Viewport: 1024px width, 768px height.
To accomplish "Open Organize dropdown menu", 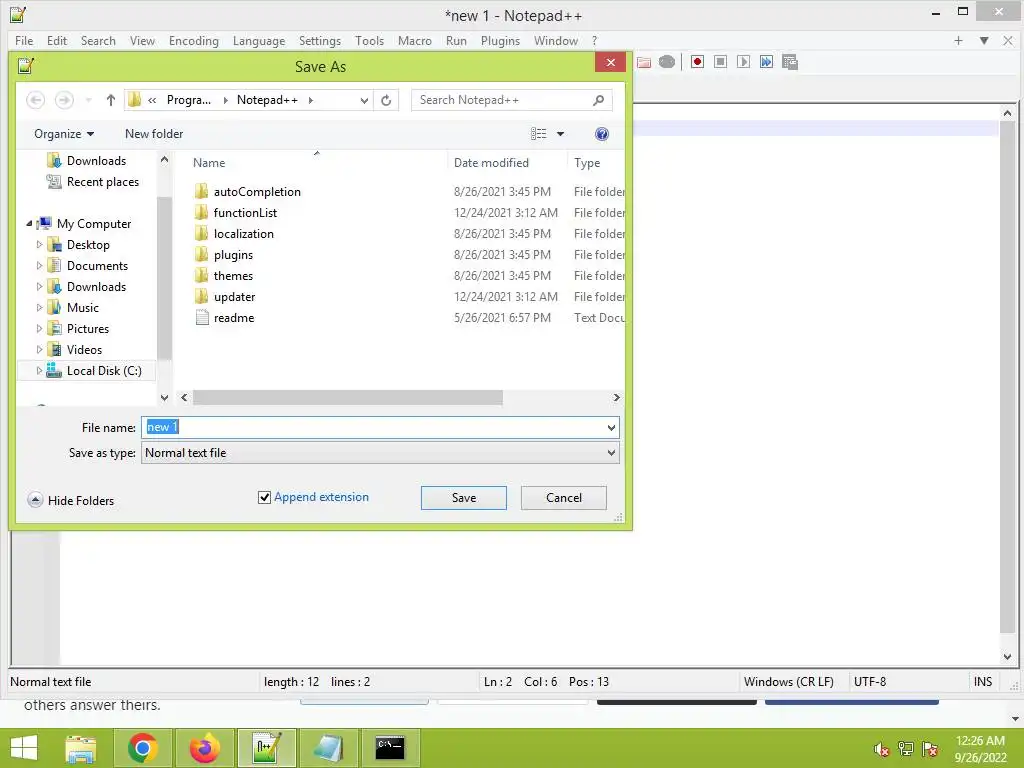I will click(63, 134).
